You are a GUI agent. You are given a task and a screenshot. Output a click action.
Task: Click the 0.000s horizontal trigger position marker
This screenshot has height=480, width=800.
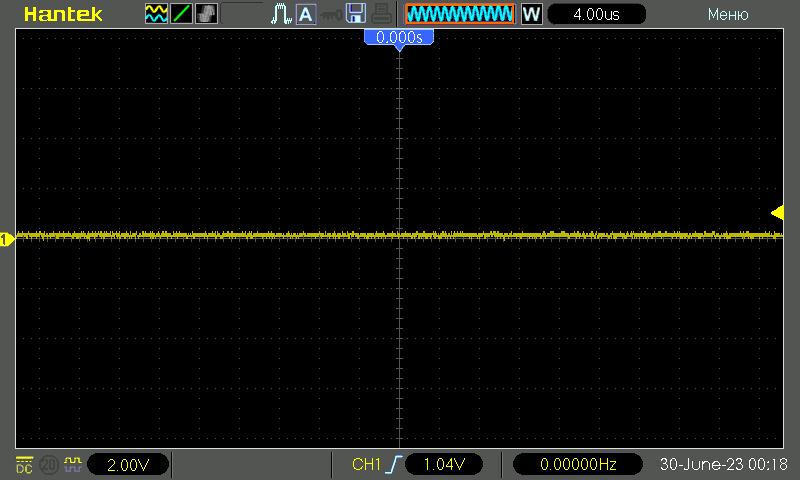pos(399,37)
